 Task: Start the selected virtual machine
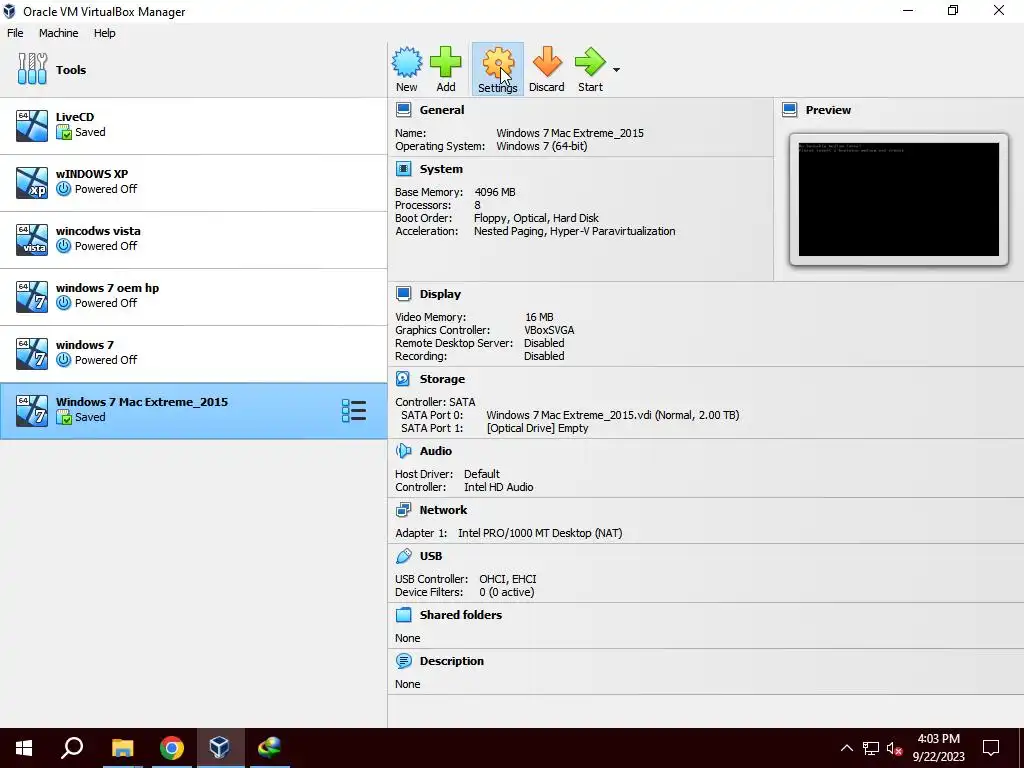pyautogui.click(x=590, y=69)
